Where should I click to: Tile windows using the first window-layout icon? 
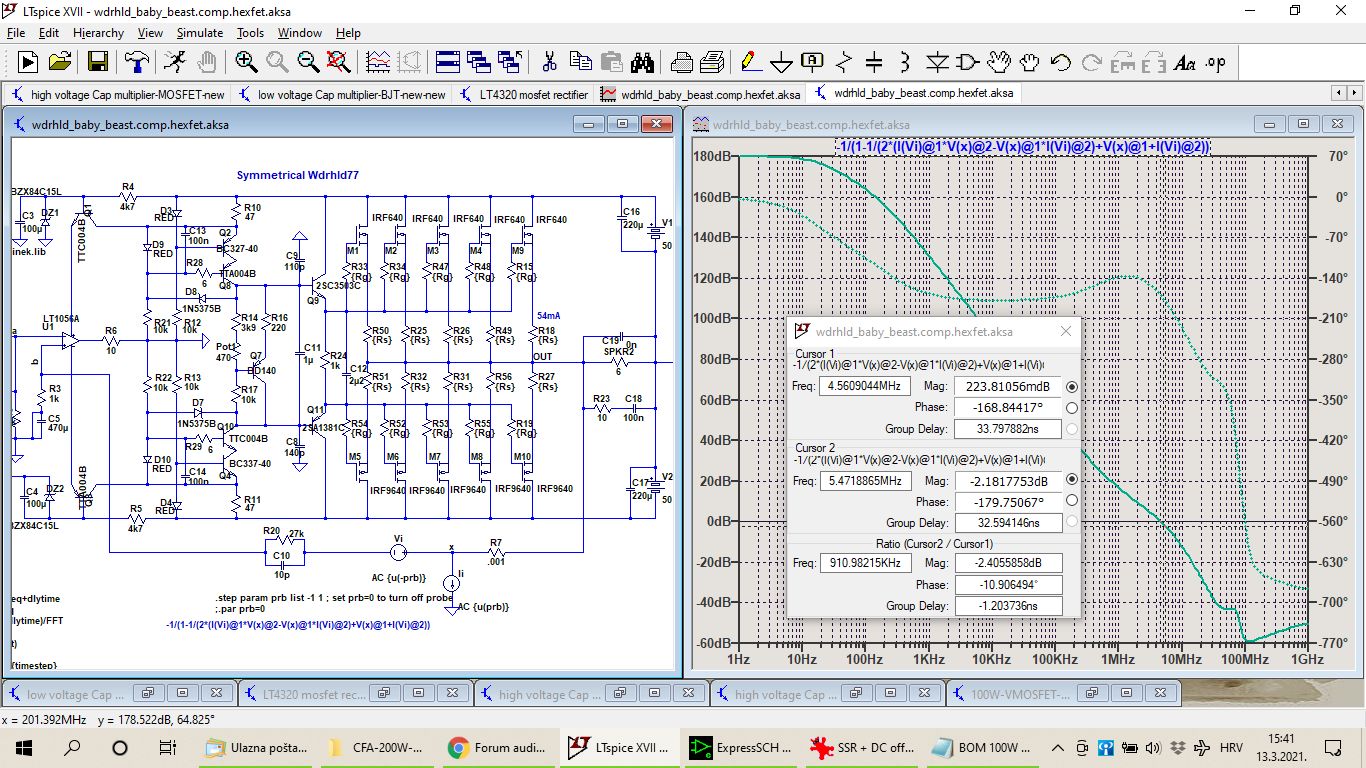coord(448,62)
